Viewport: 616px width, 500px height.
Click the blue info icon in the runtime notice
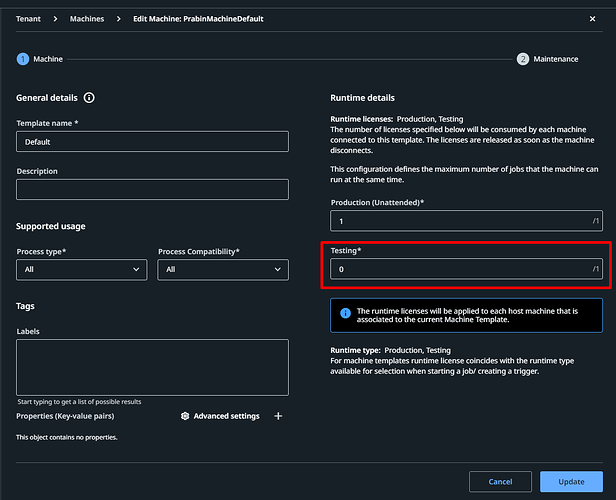coord(345,313)
